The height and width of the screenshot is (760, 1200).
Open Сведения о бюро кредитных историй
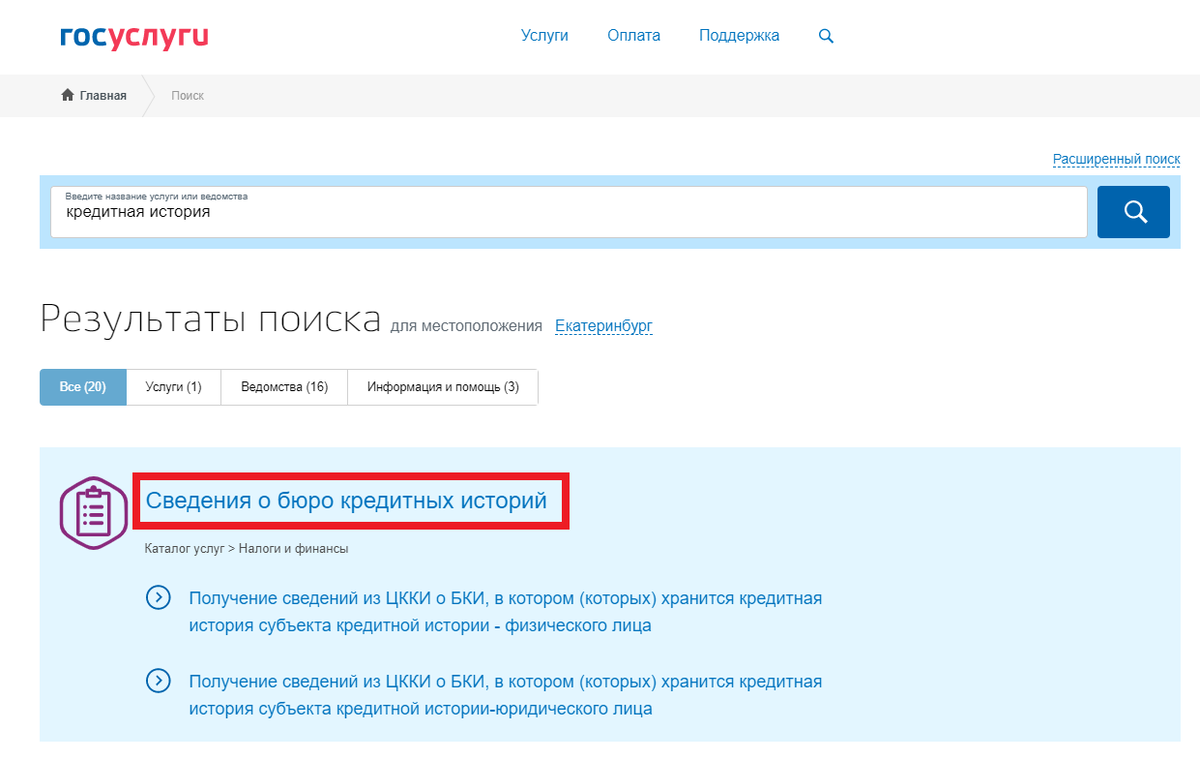coord(346,500)
